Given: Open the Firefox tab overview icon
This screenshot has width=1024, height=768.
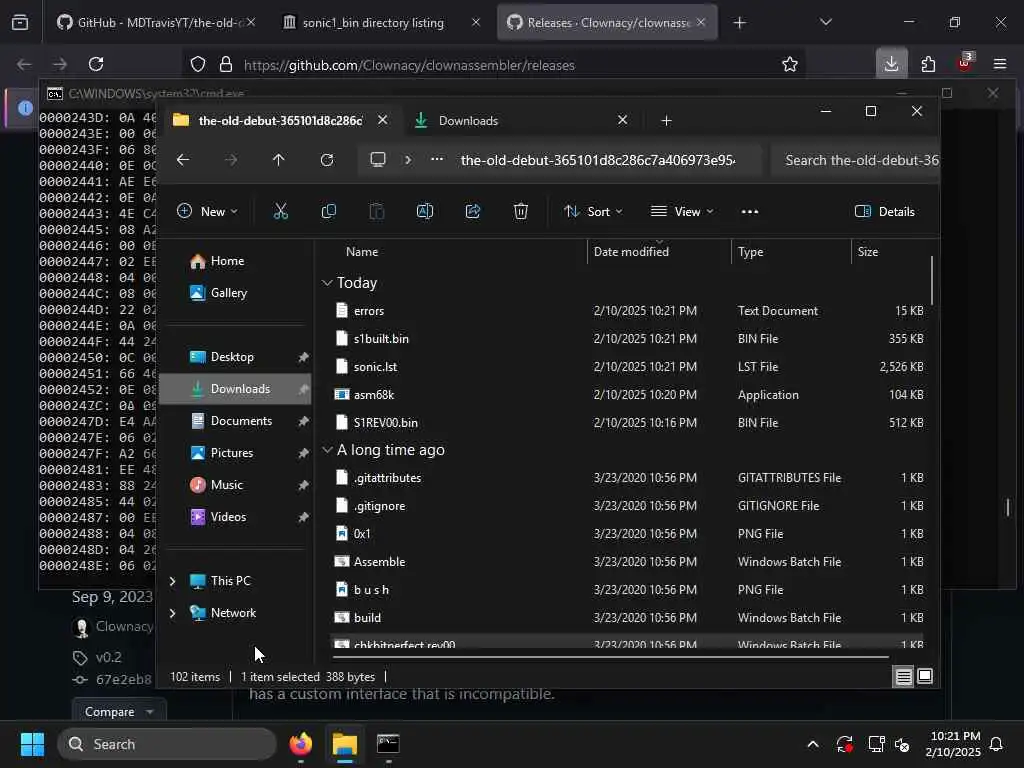Looking at the screenshot, I should (x=20, y=23).
